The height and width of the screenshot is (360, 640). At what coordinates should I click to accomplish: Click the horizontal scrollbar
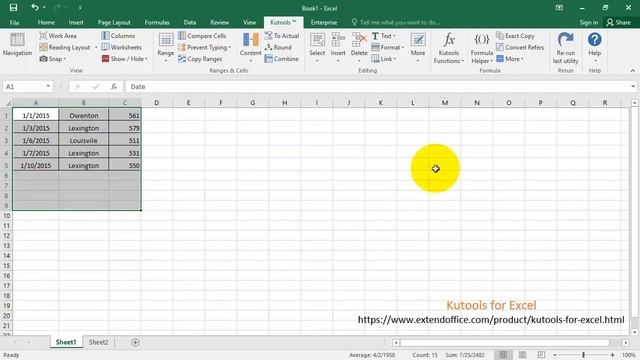point(505,342)
